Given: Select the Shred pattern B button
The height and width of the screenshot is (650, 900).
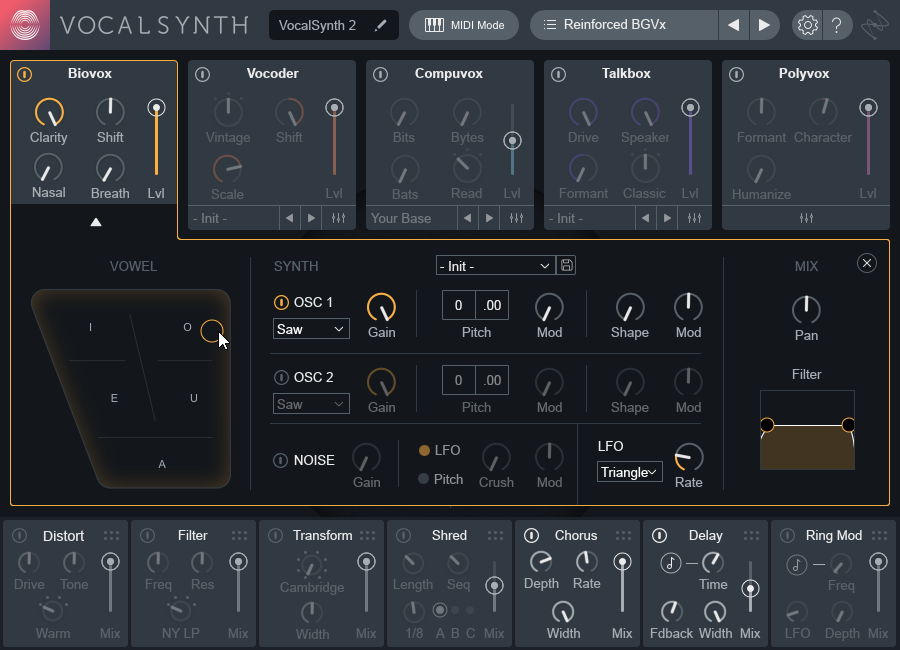Looking at the screenshot, I should (x=455, y=610).
